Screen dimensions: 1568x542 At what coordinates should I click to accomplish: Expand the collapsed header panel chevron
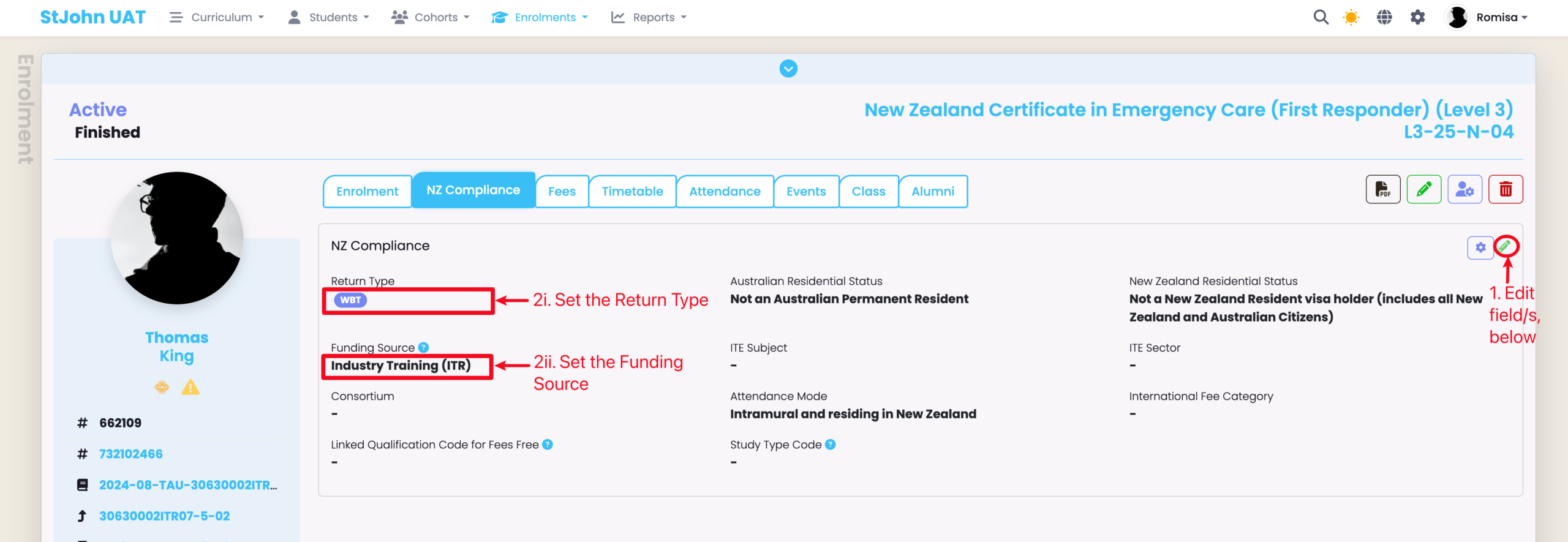[x=788, y=69]
